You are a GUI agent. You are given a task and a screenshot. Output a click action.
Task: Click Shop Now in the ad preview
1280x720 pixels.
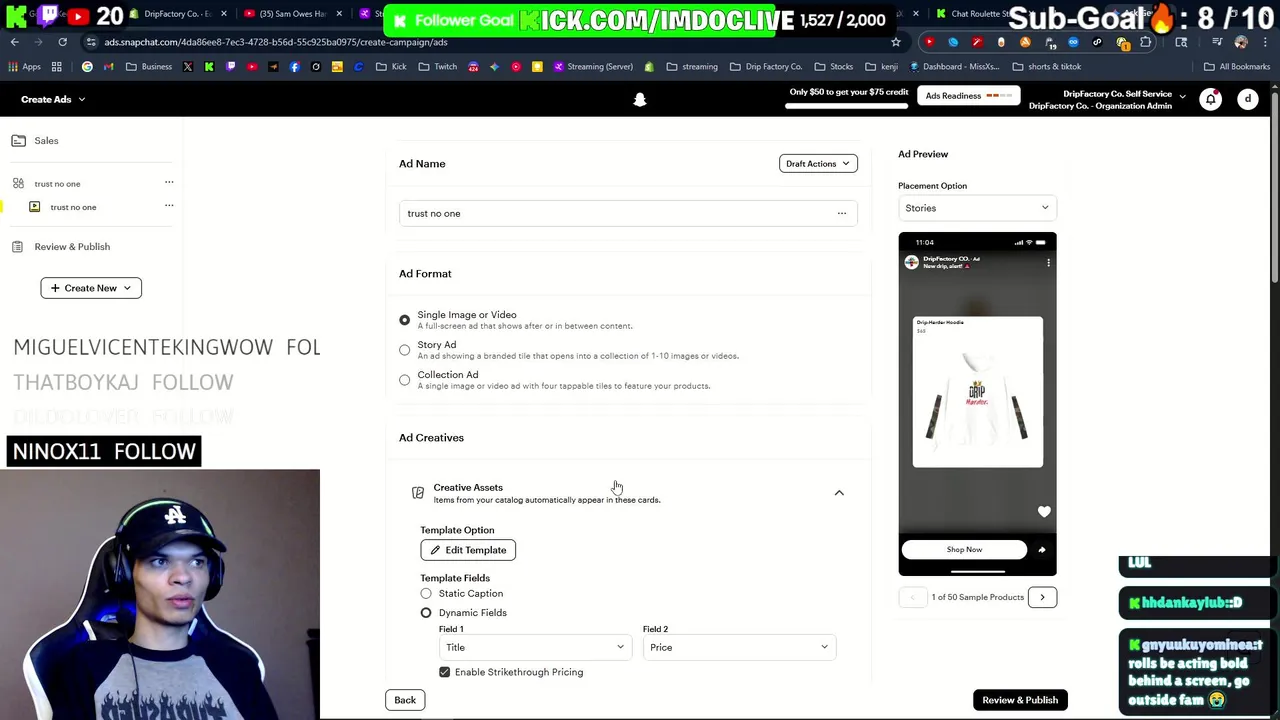click(964, 550)
